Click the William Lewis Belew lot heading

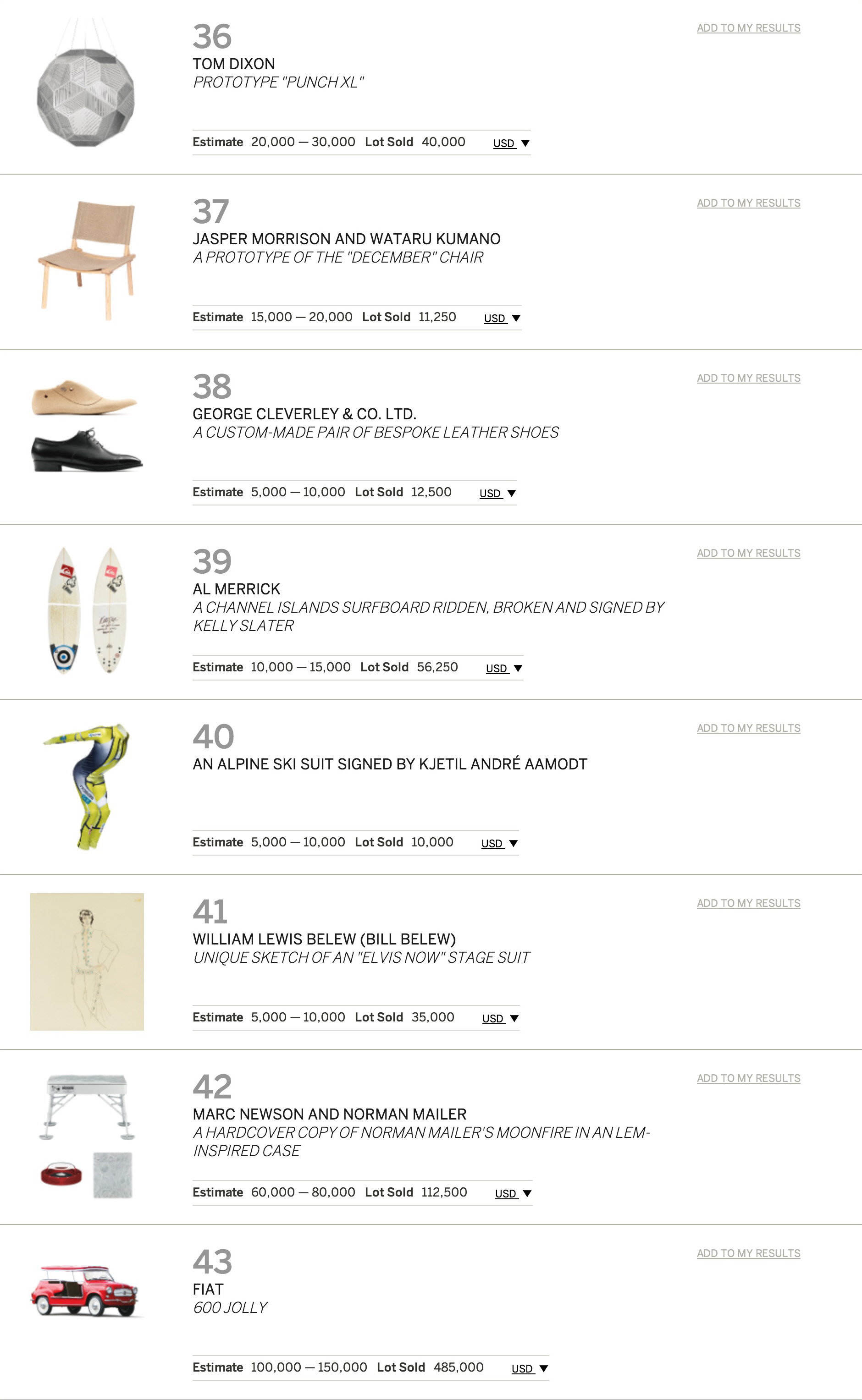(x=324, y=939)
